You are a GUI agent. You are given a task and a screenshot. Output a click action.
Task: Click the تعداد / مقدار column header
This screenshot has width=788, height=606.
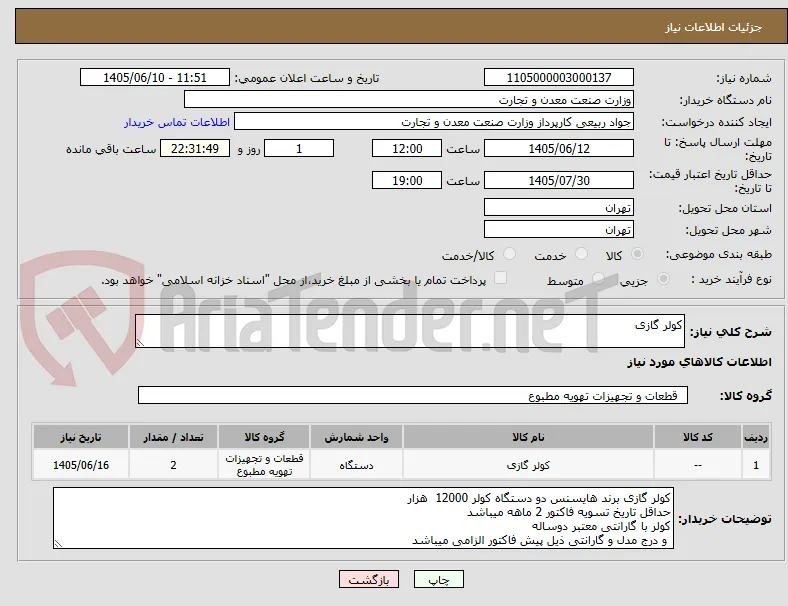[x=173, y=437]
